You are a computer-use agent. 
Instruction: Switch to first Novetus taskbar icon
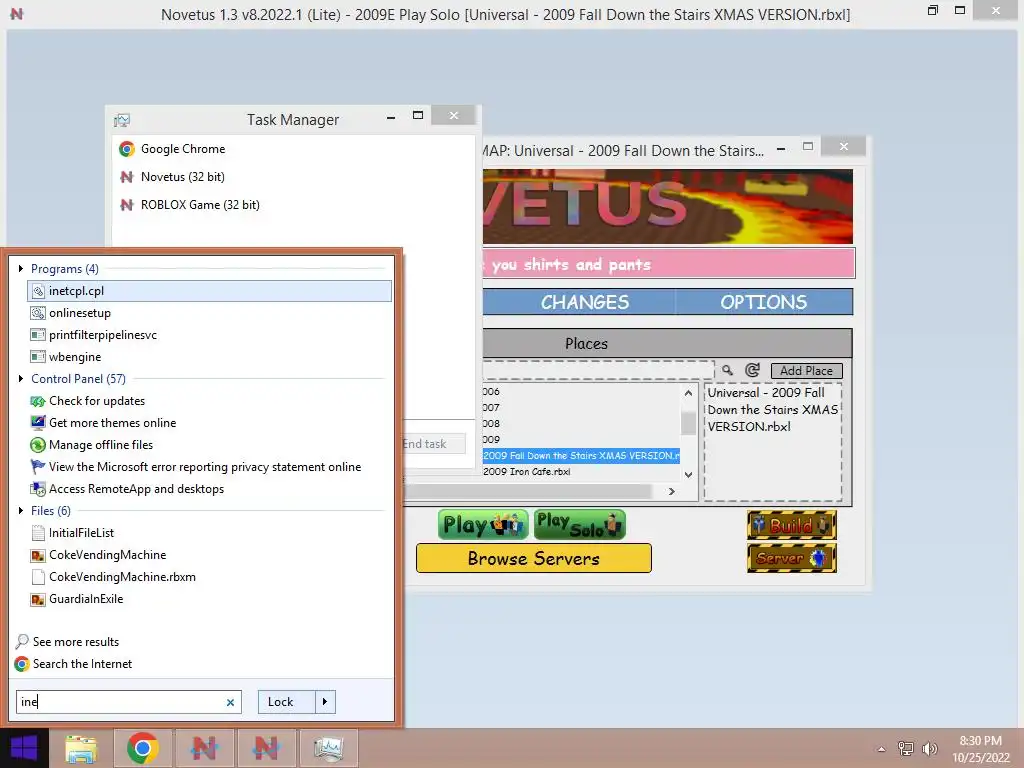point(204,748)
